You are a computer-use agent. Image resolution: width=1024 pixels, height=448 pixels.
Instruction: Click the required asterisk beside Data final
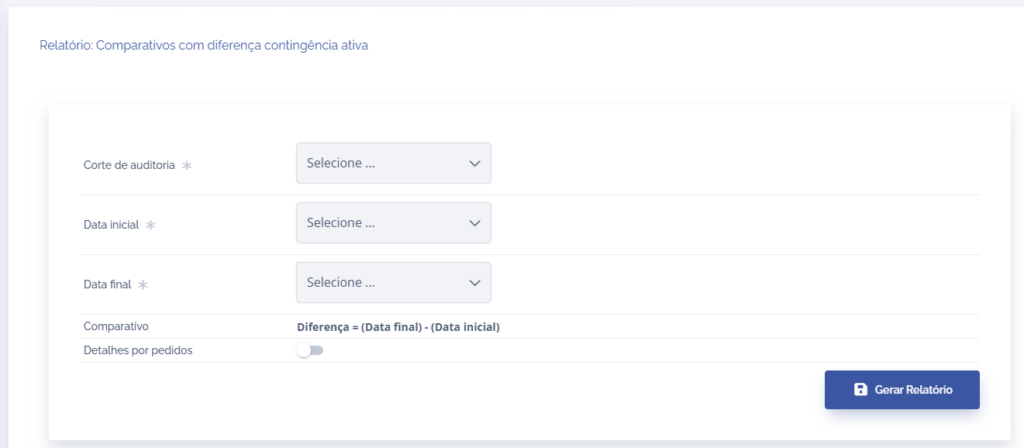click(143, 285)
